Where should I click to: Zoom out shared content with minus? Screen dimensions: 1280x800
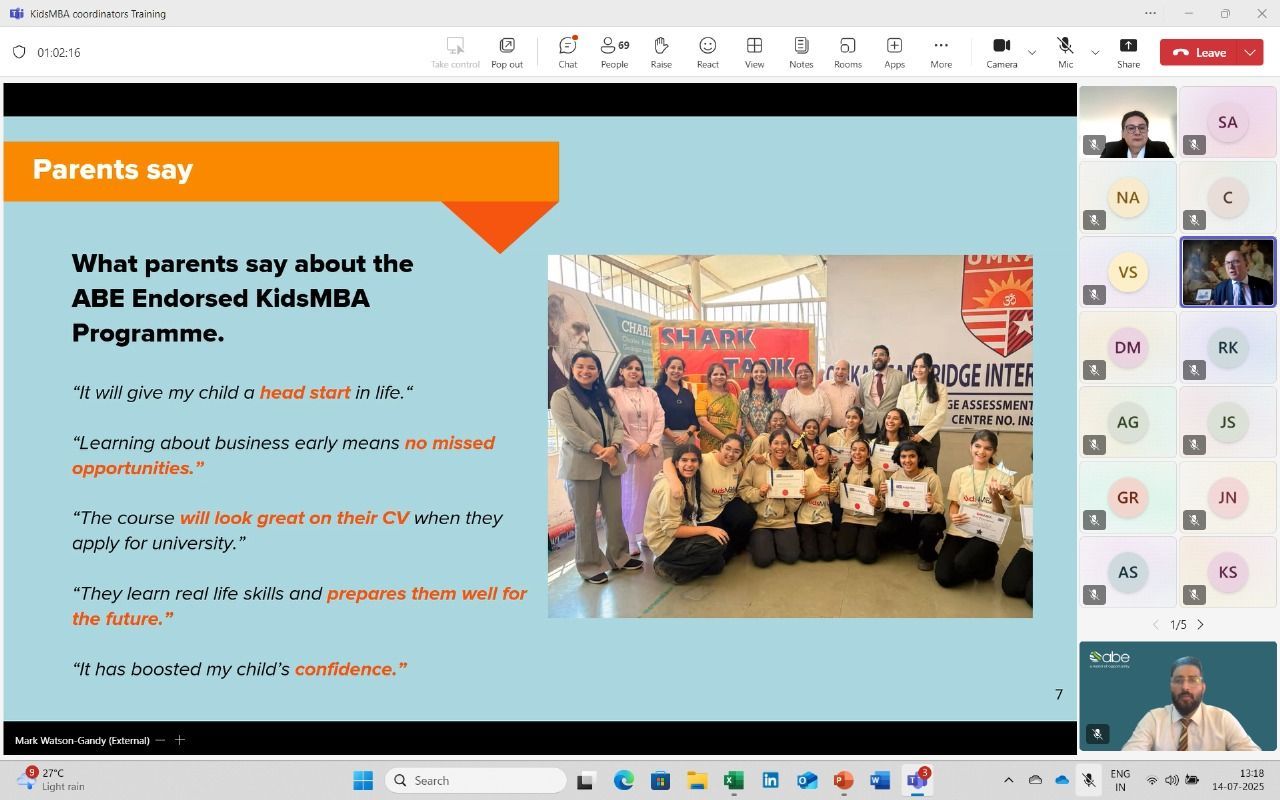click(160, 740)
